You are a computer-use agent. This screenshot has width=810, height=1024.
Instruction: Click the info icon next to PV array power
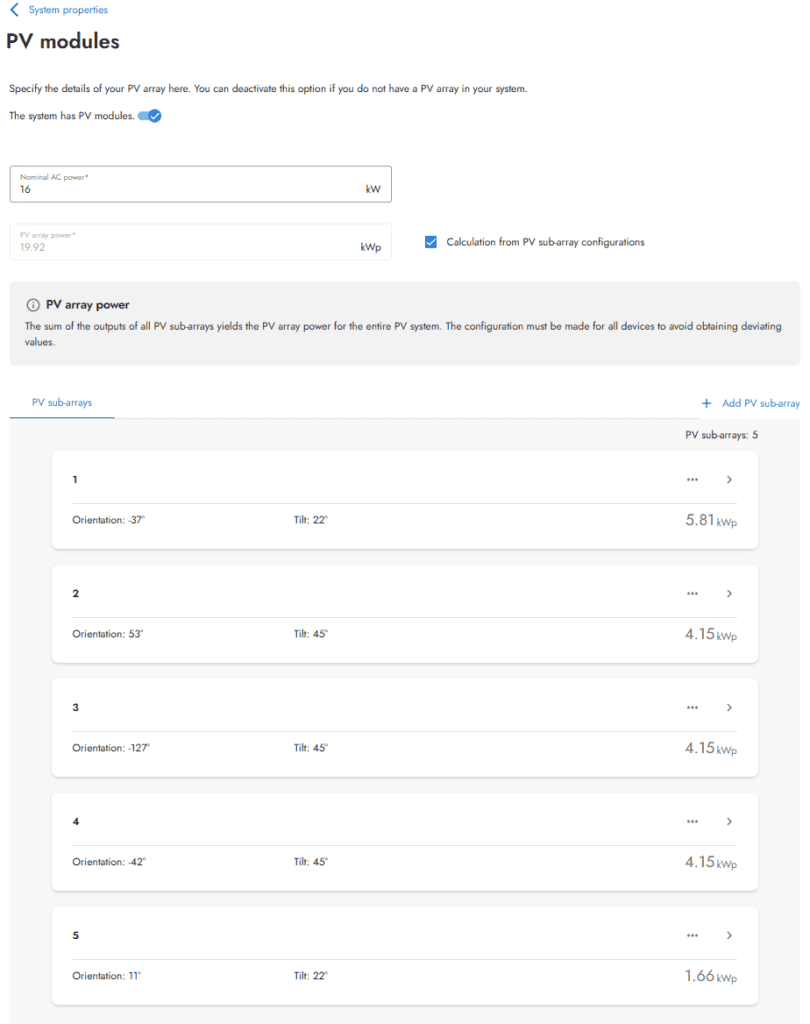[x=33, y=305]
